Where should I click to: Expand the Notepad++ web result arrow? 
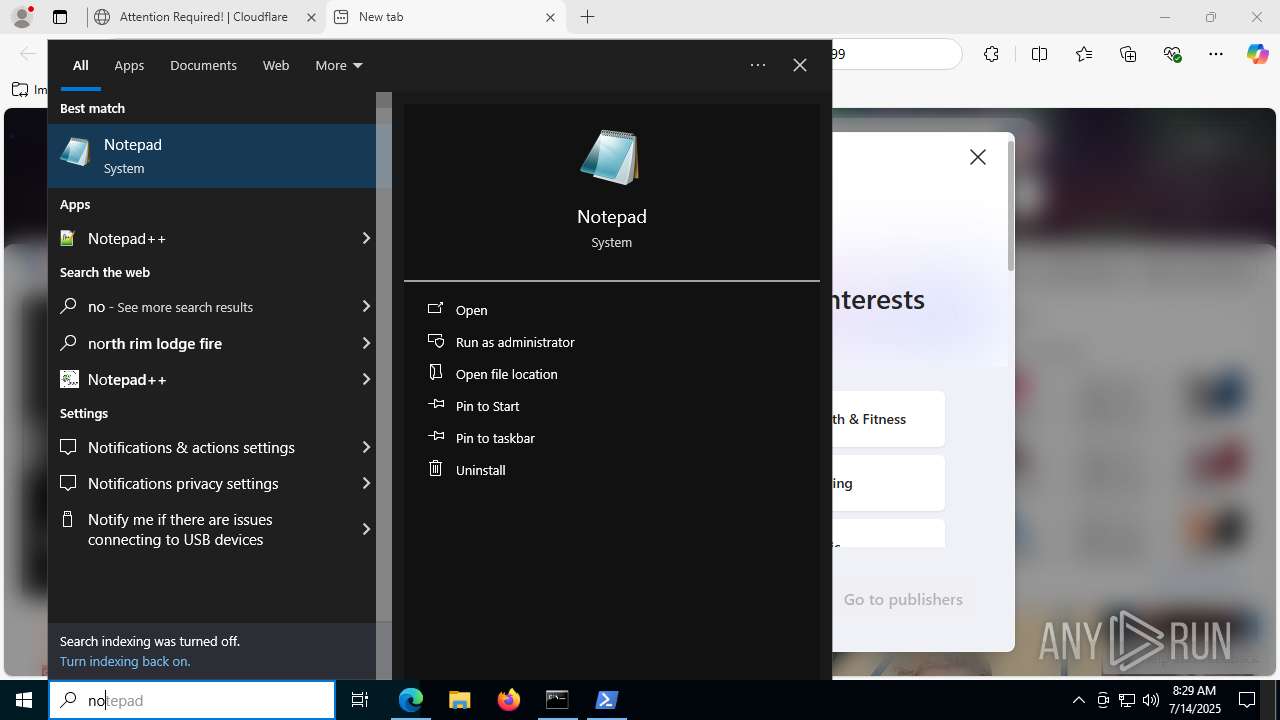(x=366, y=379)
